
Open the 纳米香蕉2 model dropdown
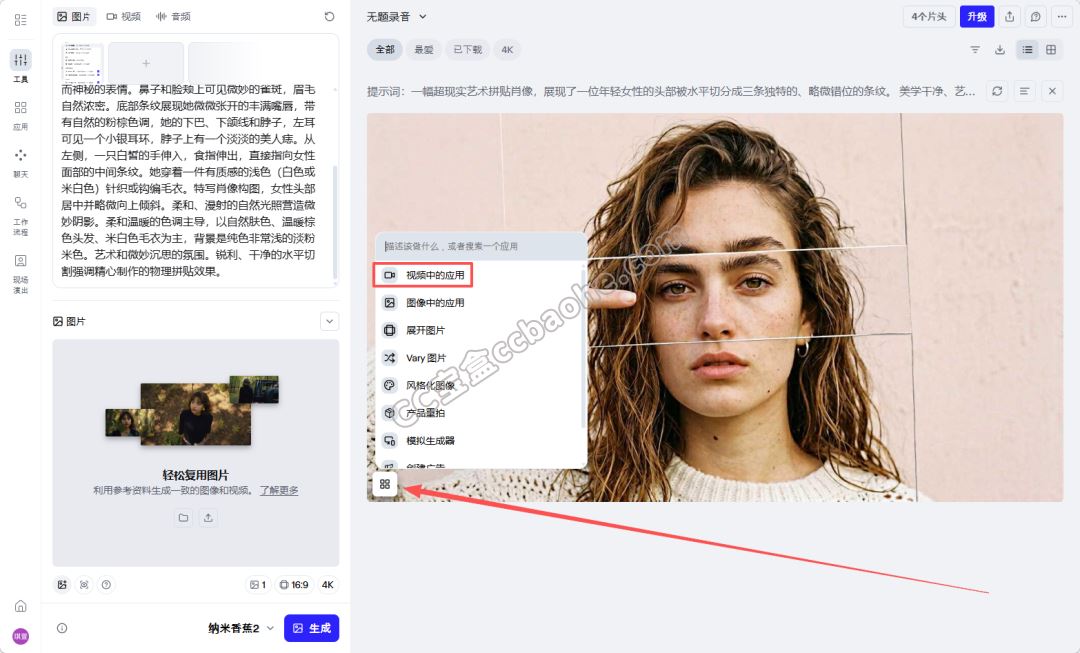[x=240, y=628]
